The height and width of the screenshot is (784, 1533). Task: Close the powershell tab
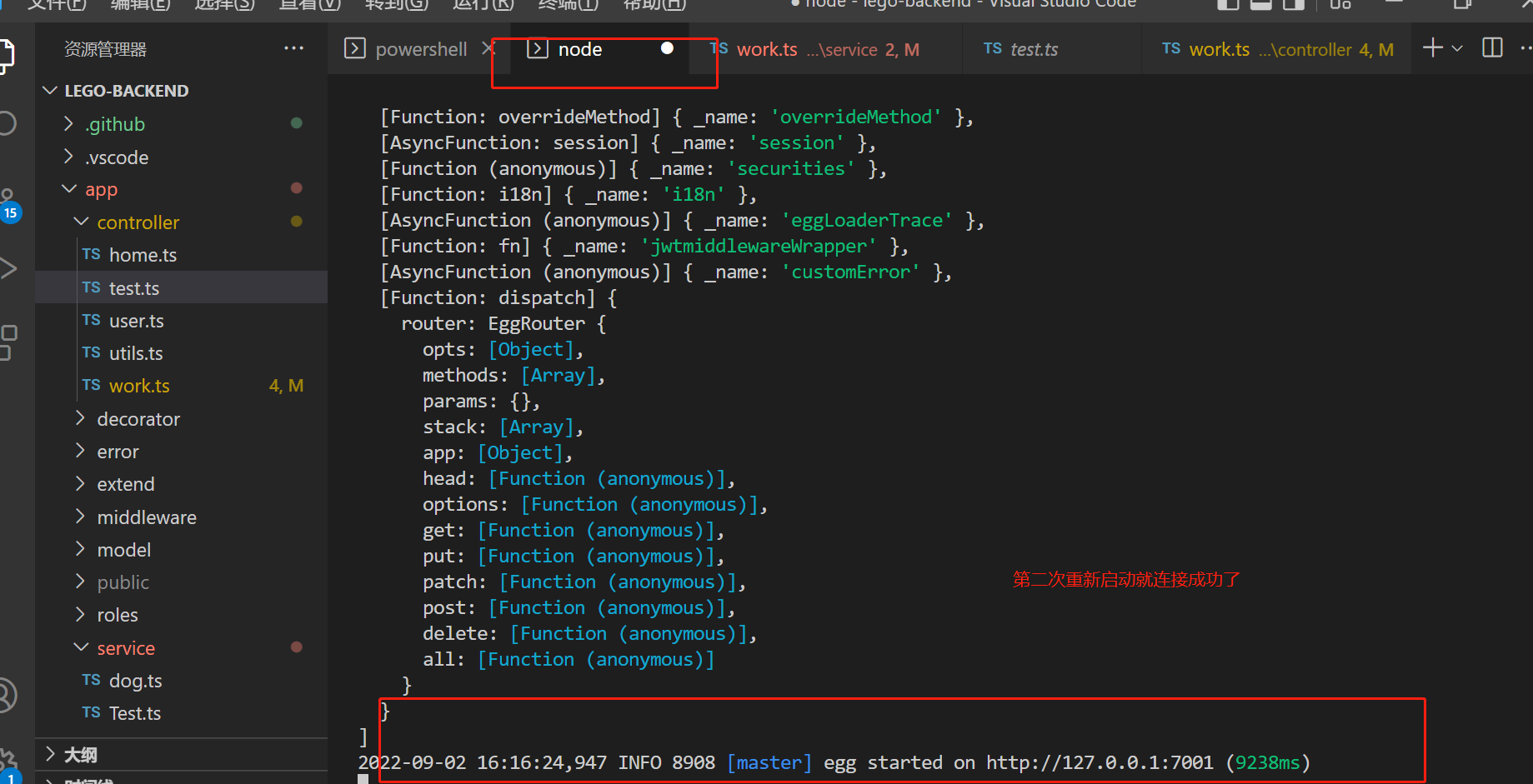[488, 49]
